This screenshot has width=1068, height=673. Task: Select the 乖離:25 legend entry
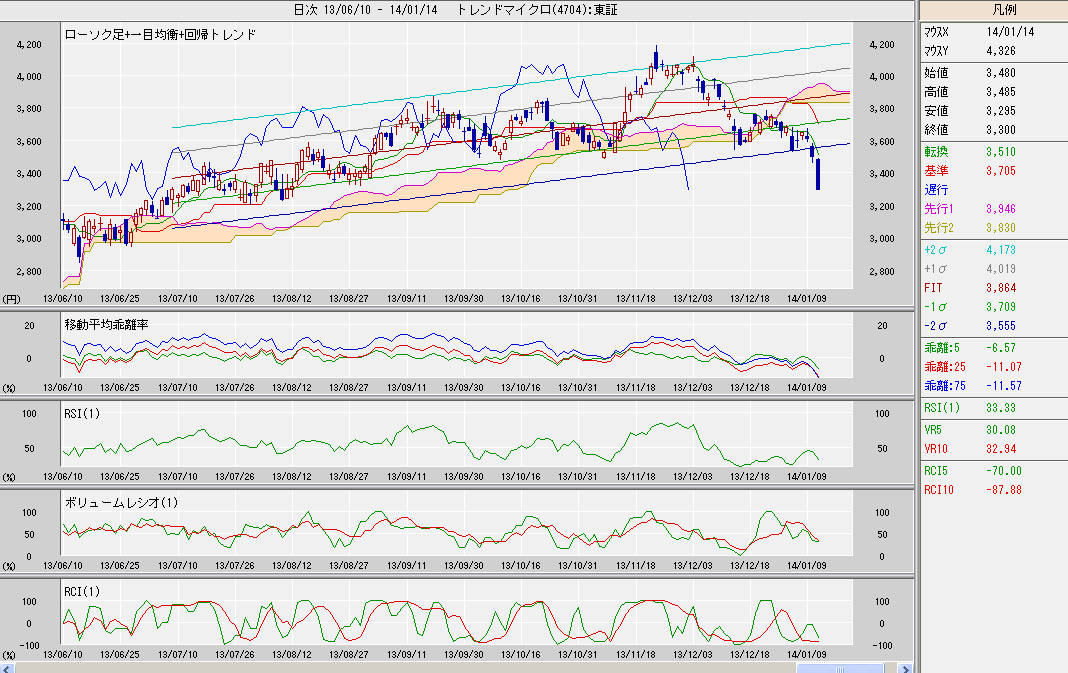tap(944, 366)
